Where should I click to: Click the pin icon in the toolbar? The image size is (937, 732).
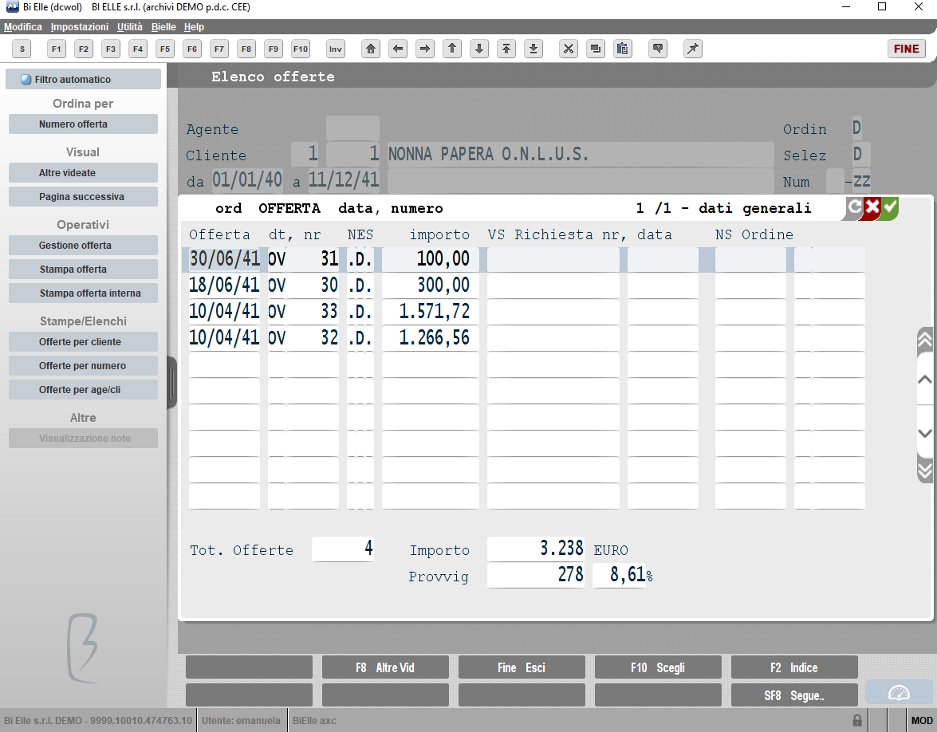[x=693, y=49]
